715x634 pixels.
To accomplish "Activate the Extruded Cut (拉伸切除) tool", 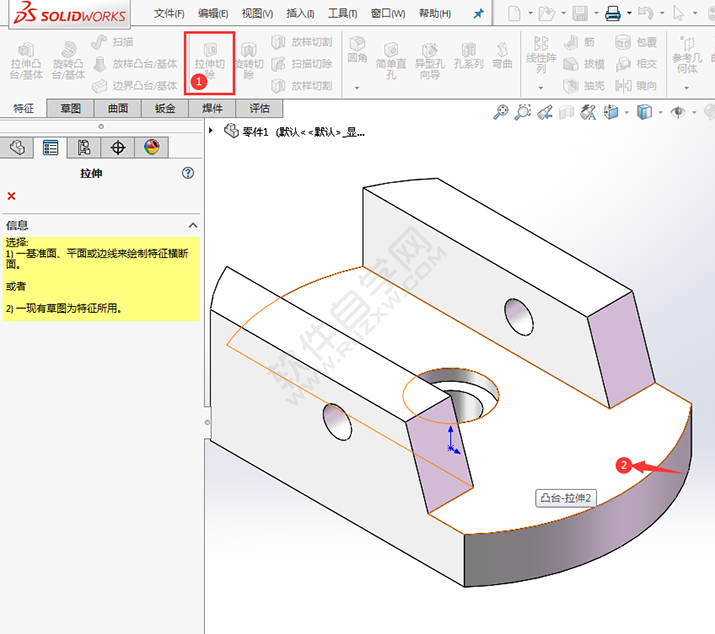I will (x=210, y=62).
